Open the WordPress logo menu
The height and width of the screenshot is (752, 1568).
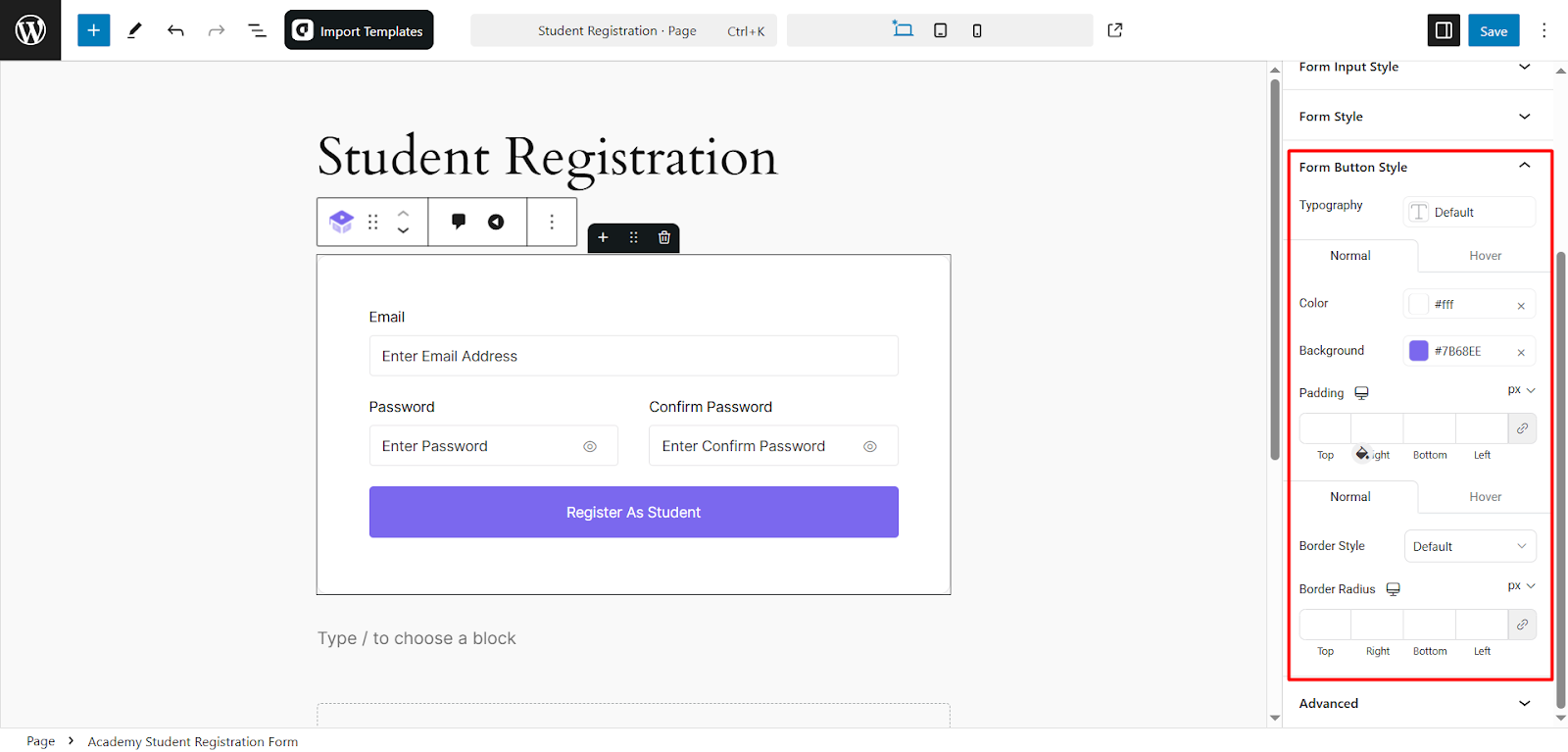click(x=30, y=30)
